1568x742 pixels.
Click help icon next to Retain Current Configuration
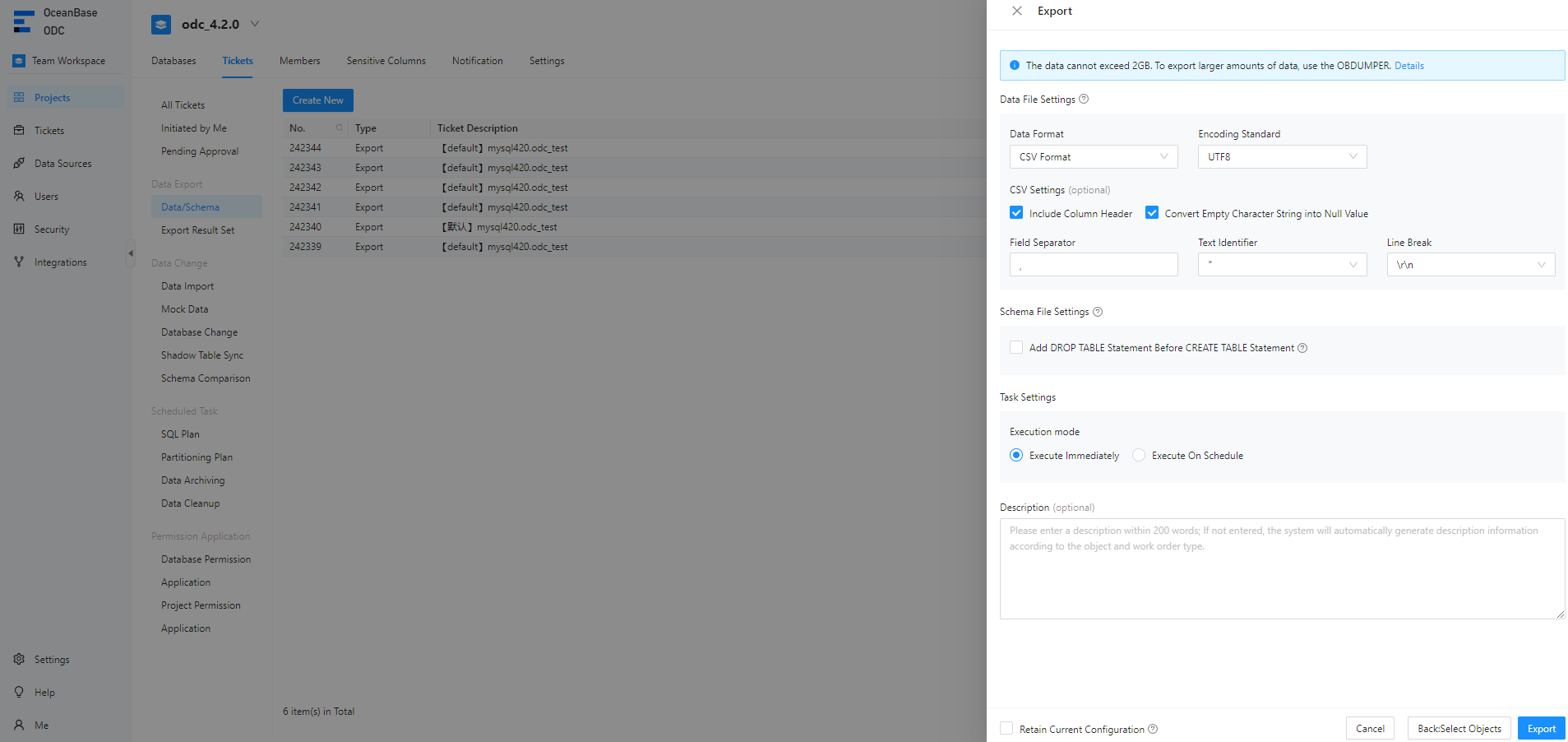[1153, 729]
